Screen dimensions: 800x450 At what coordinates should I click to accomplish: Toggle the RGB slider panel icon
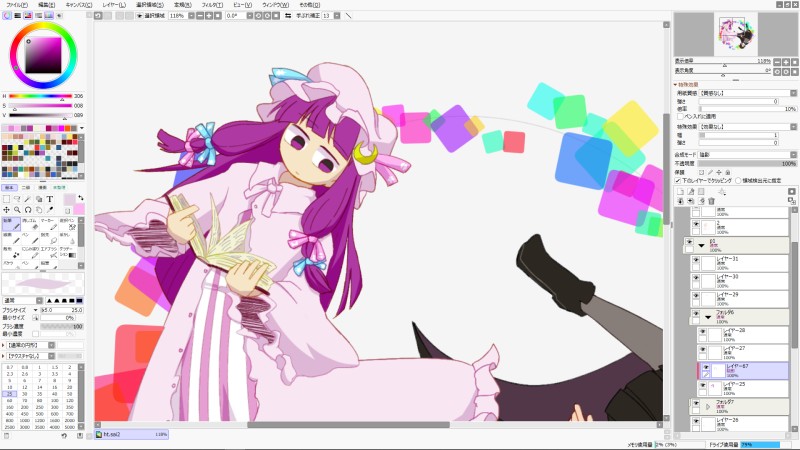pyautogui.click(x=17, y=16)
